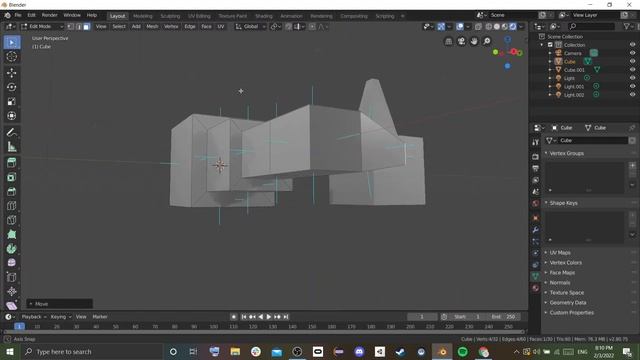Toggle orthographic grid view icon
The image size is (640, 360).
coord(449,41)
